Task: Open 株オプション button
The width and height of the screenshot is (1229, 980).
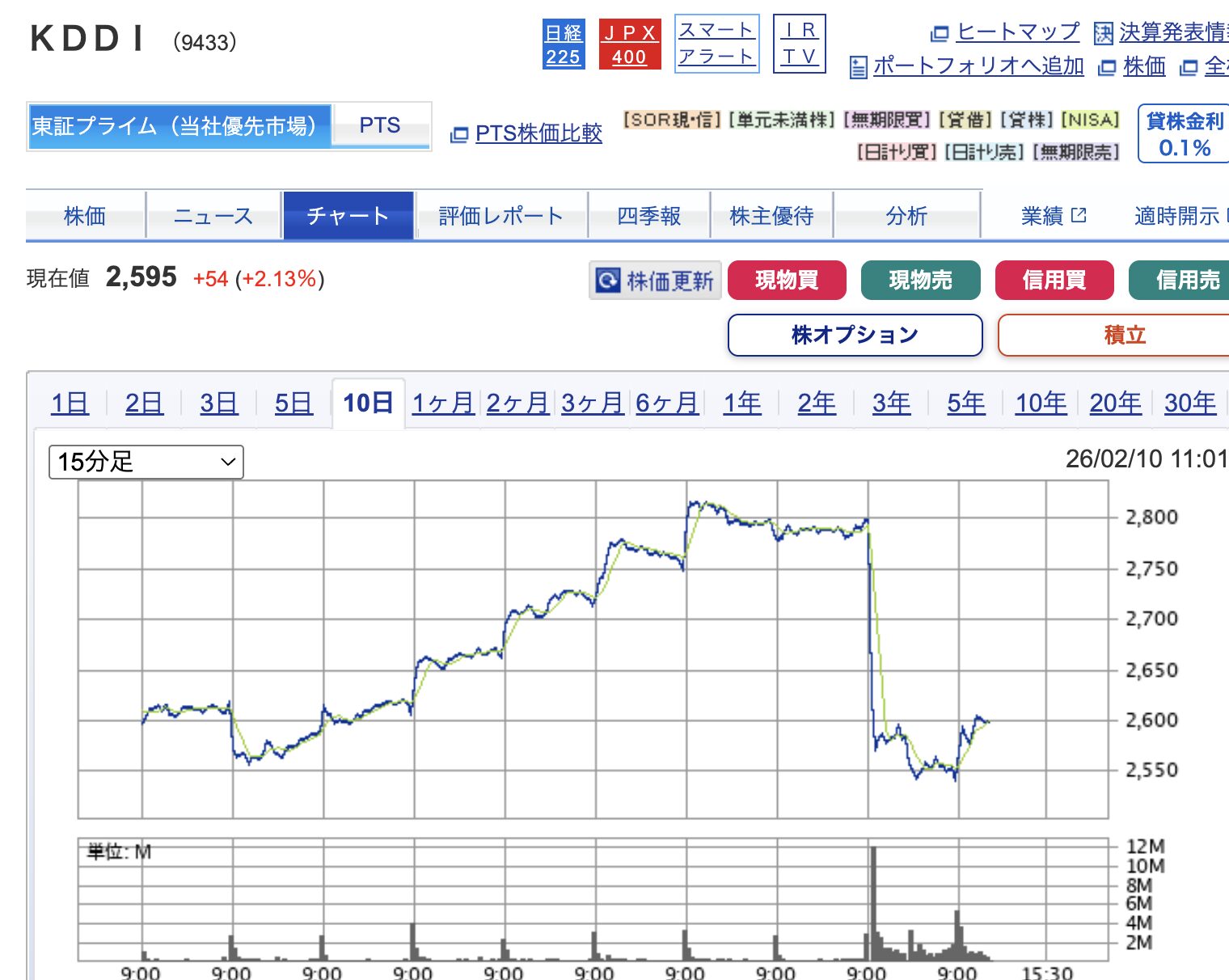Action: click(855, 335)
